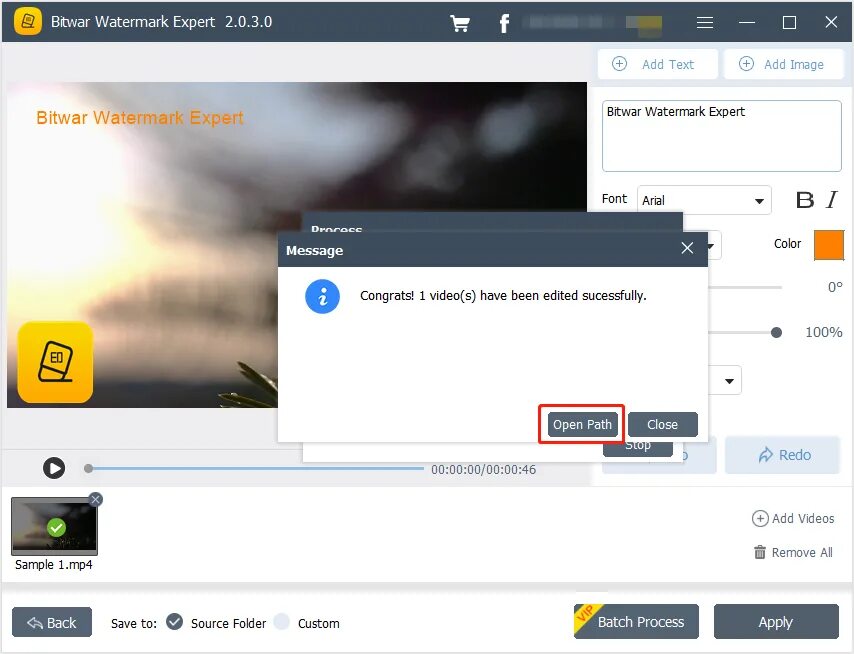Toggle bold formatting B icon

[804, 200]
